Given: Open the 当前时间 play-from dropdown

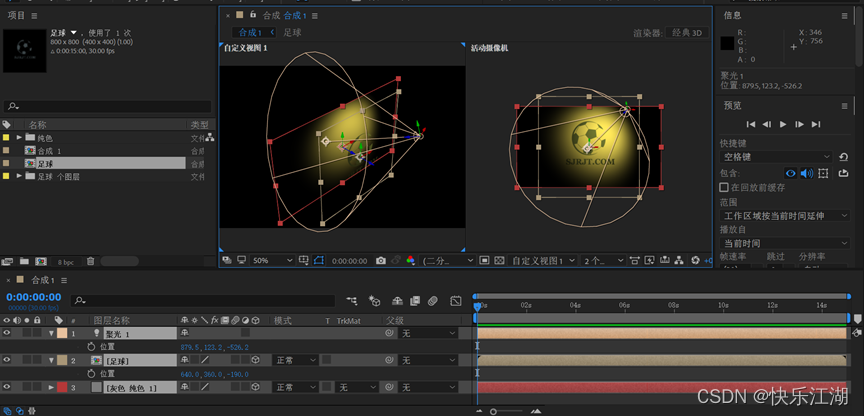Looking at the screenshot, I should (785, 243).
